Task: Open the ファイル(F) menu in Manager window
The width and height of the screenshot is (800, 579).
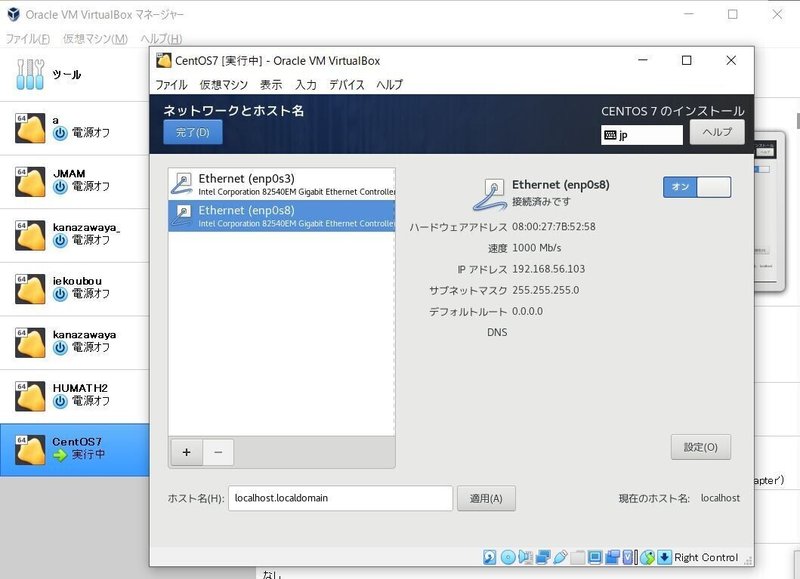Action: [x=28, y=39]
